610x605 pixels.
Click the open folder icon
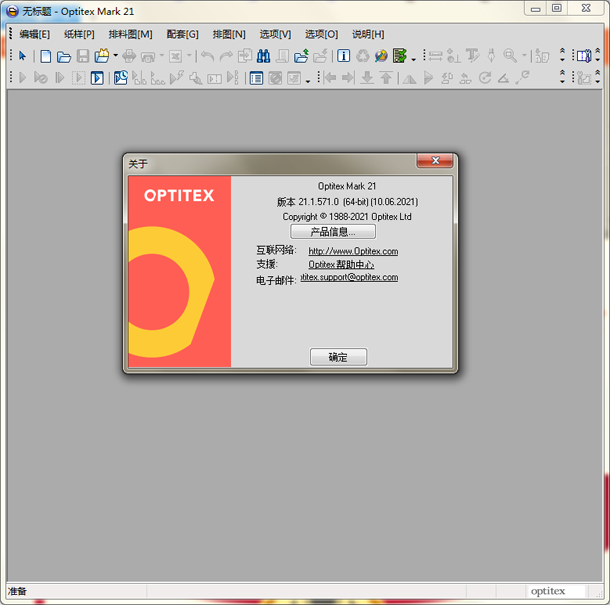64,57
